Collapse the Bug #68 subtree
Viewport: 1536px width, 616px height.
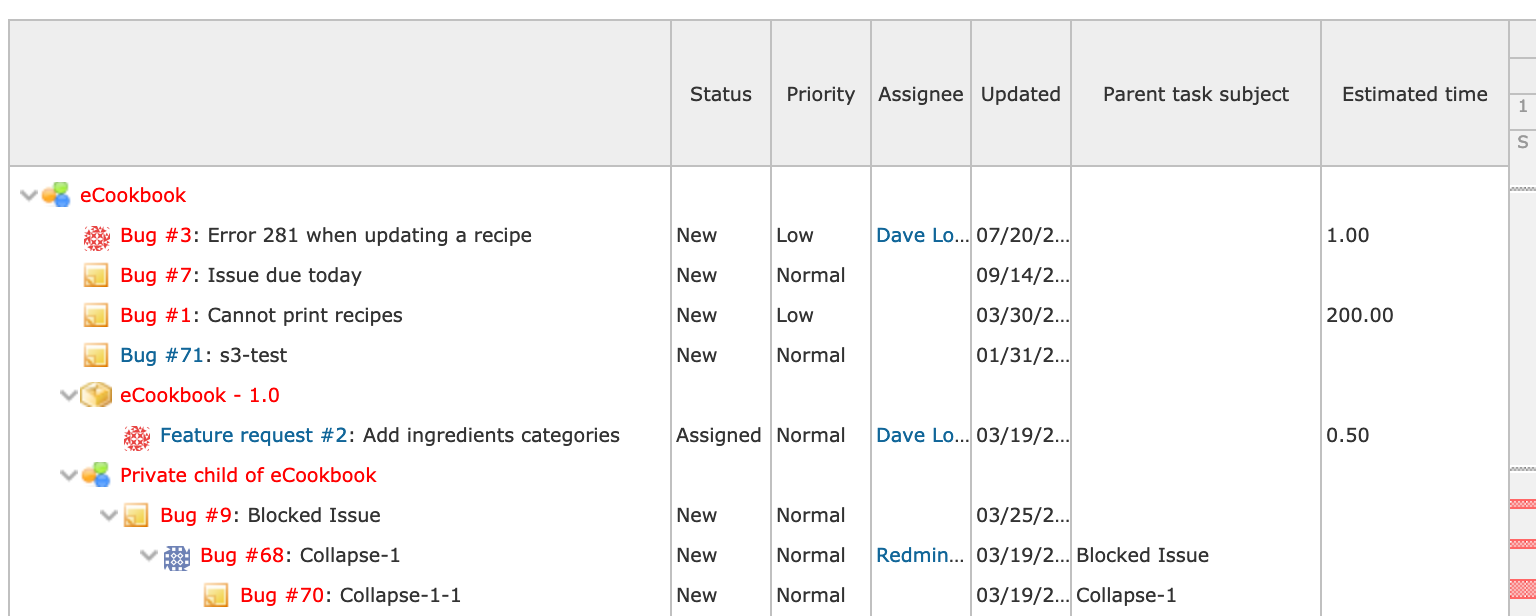click(x=148, y=555)
